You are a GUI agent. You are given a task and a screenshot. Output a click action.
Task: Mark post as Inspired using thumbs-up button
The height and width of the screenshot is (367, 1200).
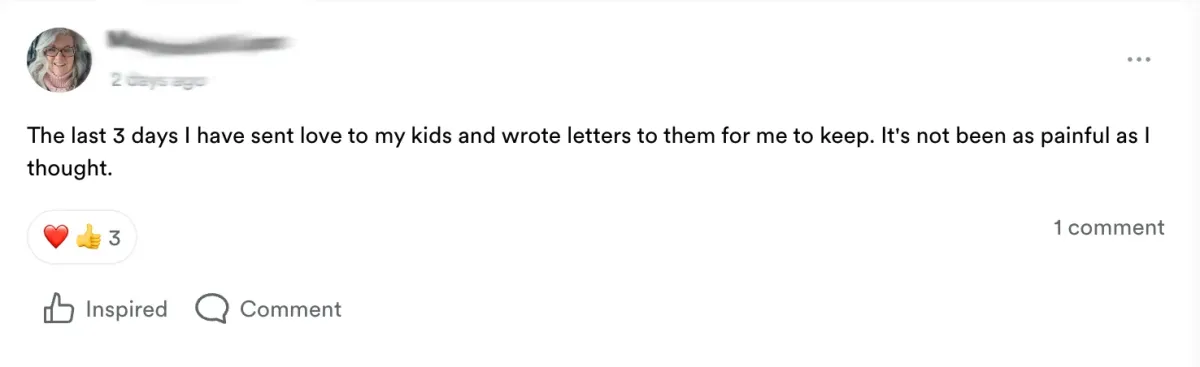[x=105, y=309]
